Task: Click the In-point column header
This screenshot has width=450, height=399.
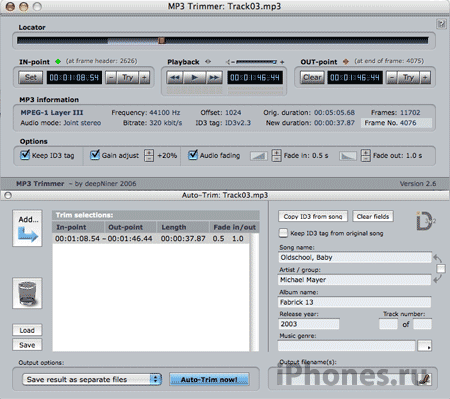Action: pyautogui.click(x=78, y=227)
